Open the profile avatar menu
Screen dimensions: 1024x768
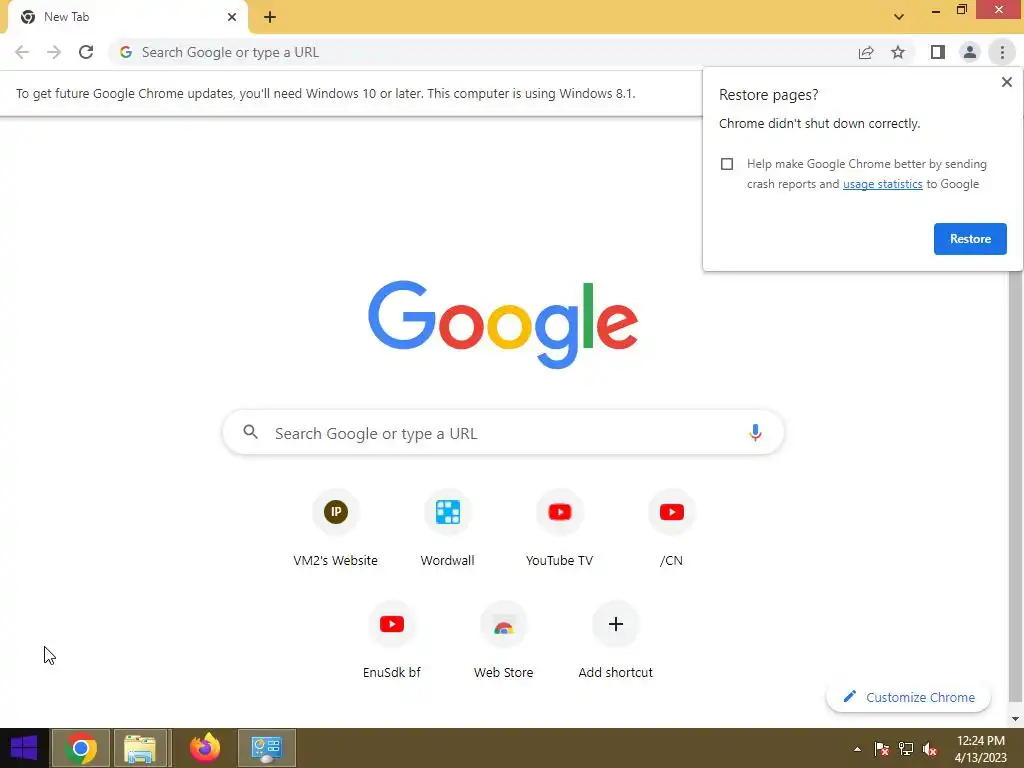[x=970, y=52]
